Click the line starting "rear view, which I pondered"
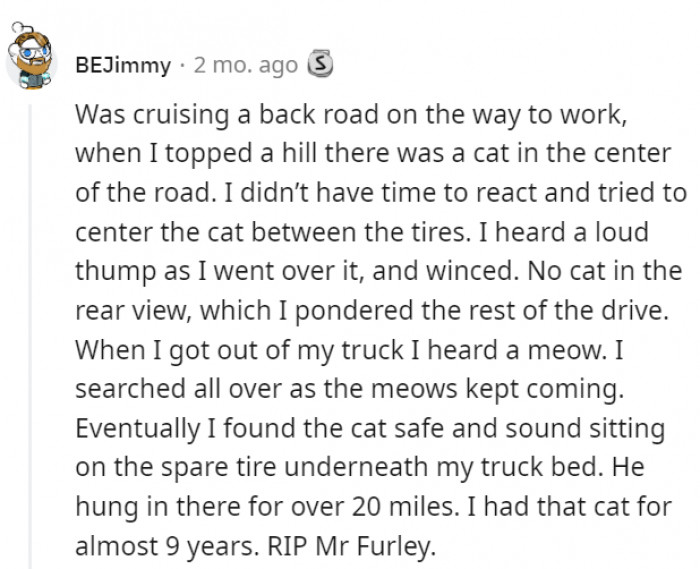 click(372, 311)
